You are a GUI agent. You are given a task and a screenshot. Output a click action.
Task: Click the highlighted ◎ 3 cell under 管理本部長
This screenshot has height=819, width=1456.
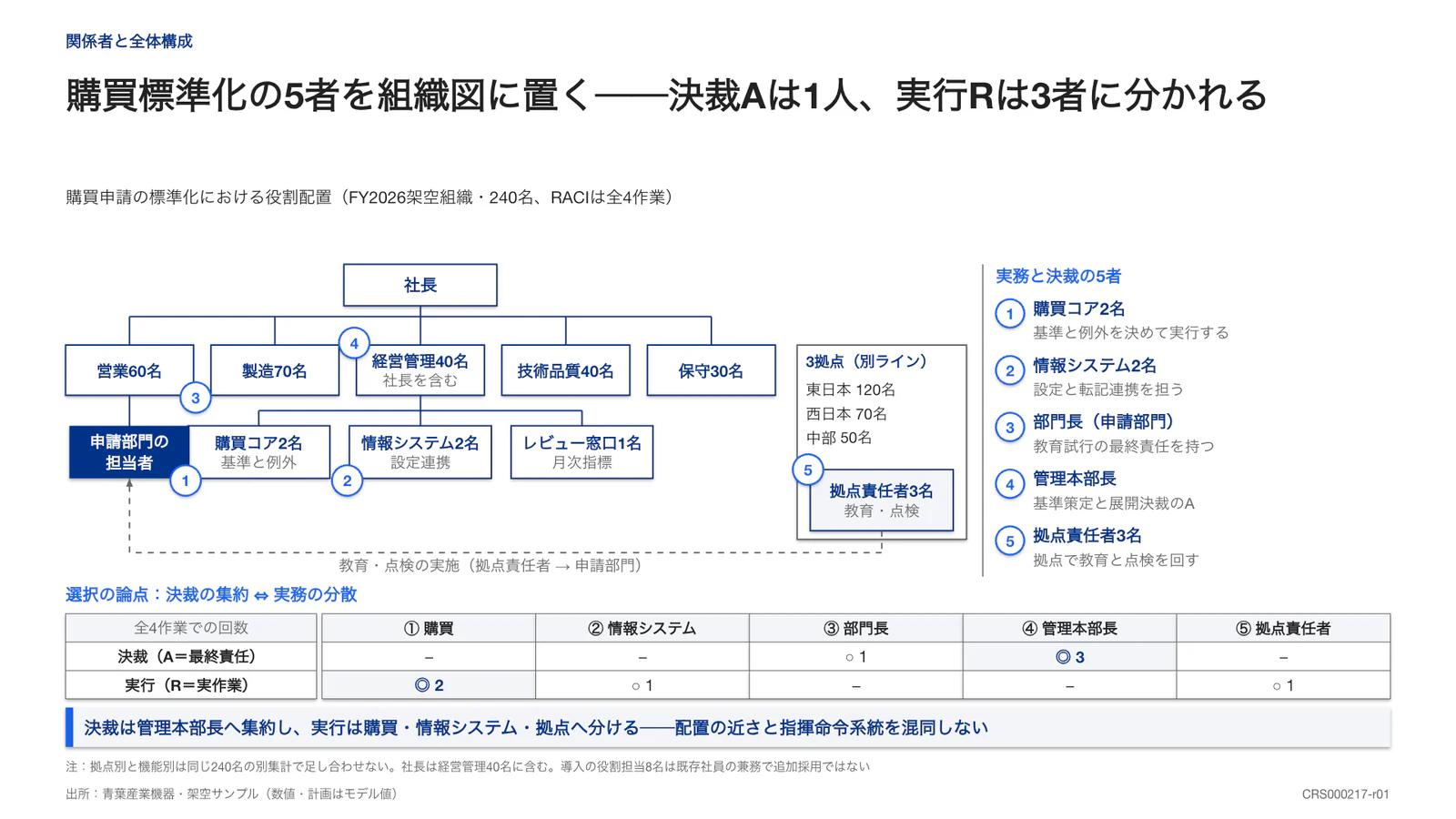pyautogui.click(x=1069, y=656)
